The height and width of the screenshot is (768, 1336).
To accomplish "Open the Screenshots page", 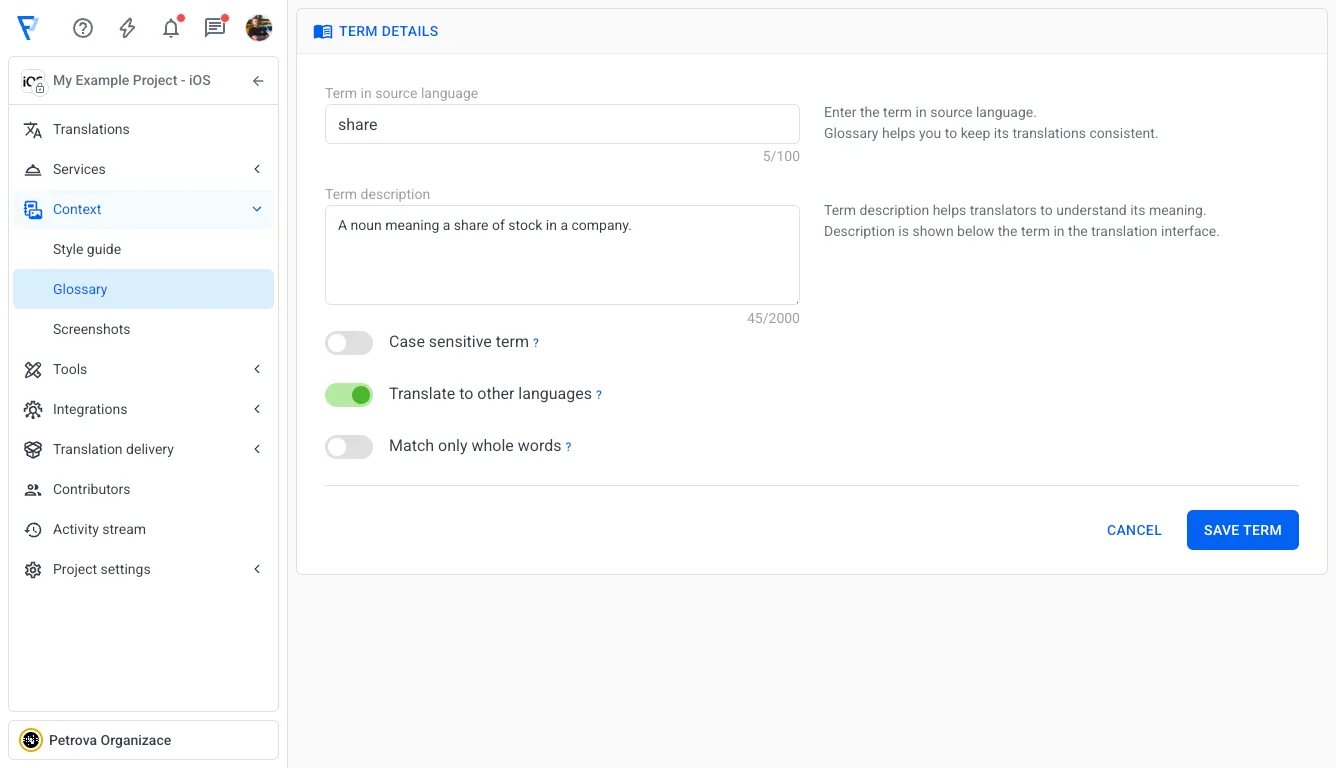I will [x=91, y=329].
